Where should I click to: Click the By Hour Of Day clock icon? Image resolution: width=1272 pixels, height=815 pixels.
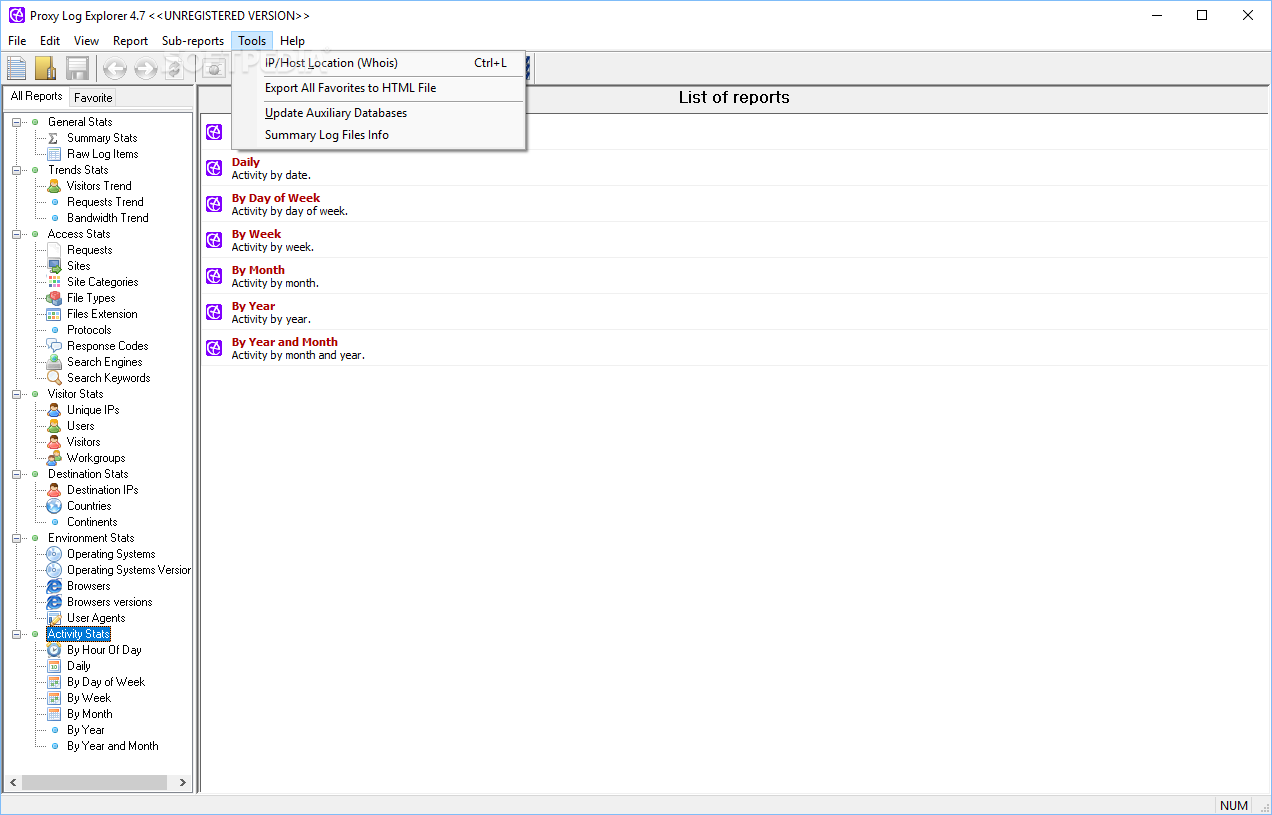pyautogui.click(x=54, y=650)
